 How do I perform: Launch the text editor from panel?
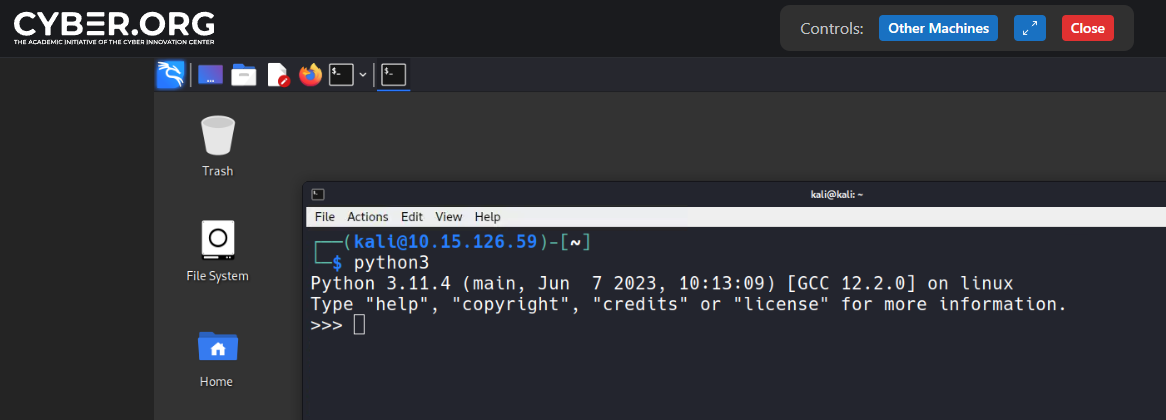(x=278, y=75)
